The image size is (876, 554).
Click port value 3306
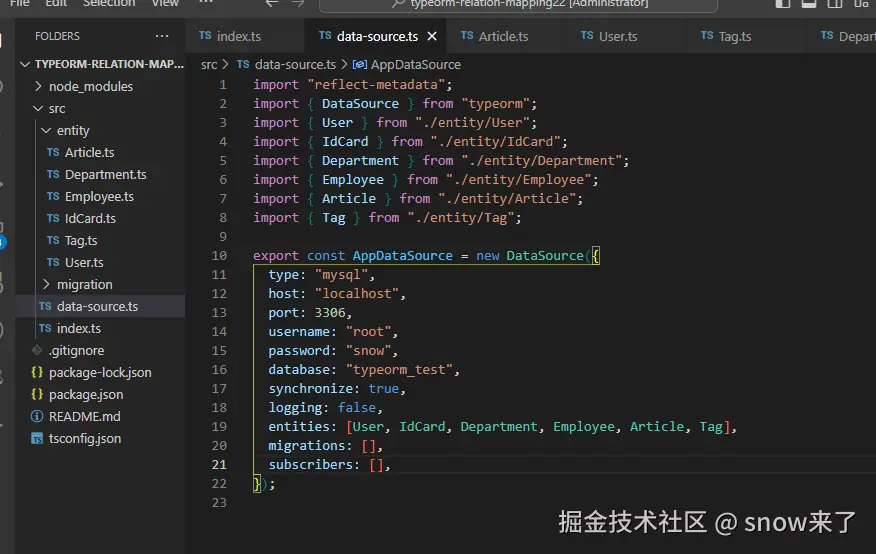point(330,313)
